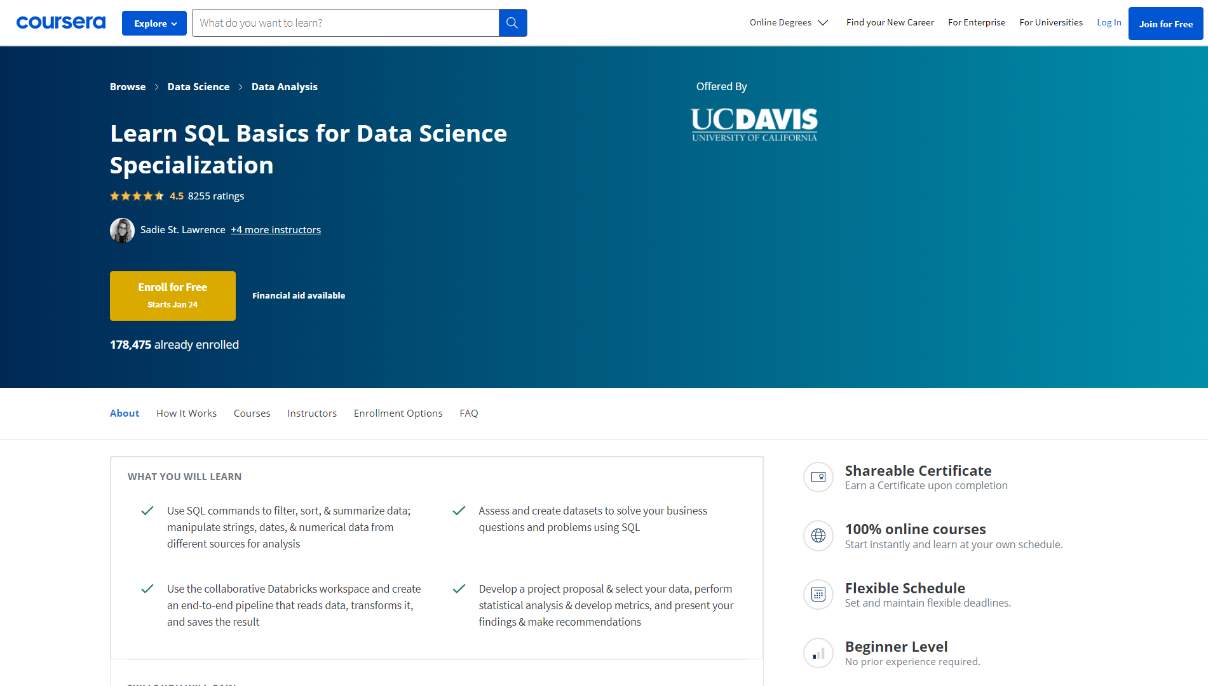
Task: Switch to the Instructors tab
Action: (x=312, y=413)
